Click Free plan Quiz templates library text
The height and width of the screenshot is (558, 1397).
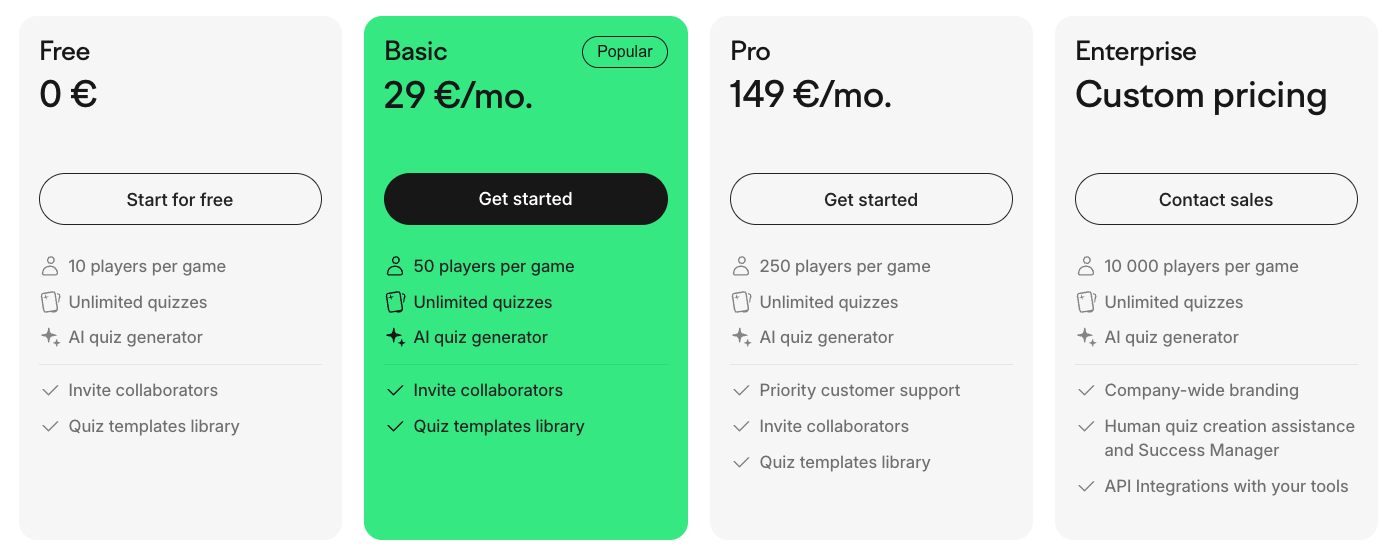tap(154, 426)
